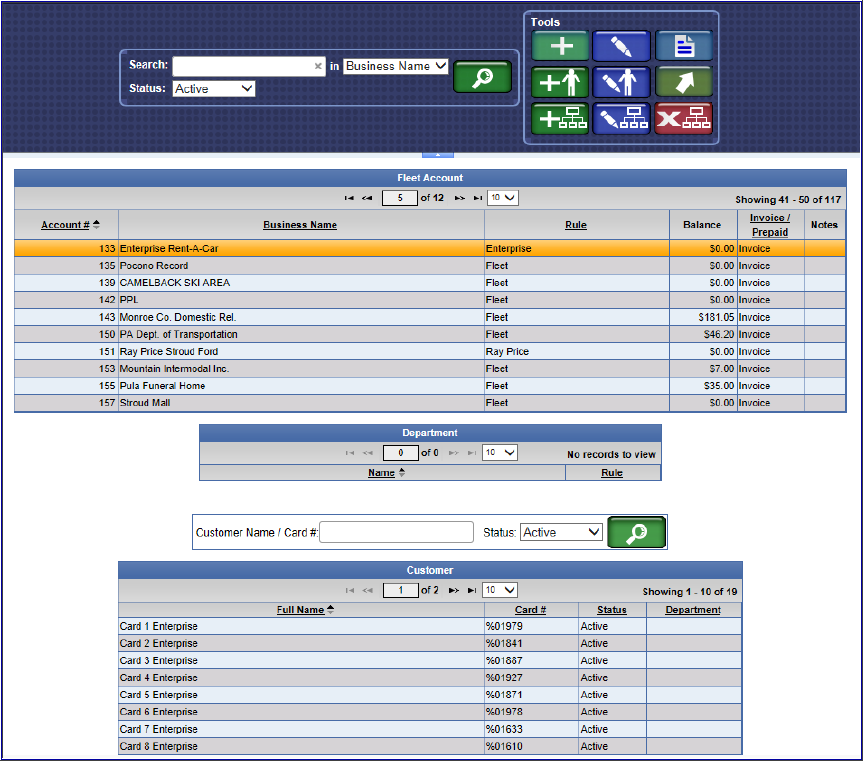Click the green arrow export tool
Viewport: 863px width, 761px height.
(683, 82)
